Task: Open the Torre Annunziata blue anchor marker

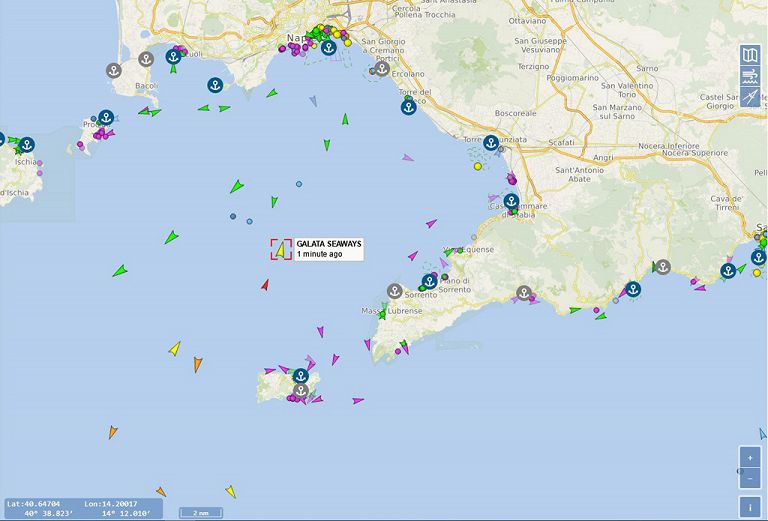Action: (491, 143)
